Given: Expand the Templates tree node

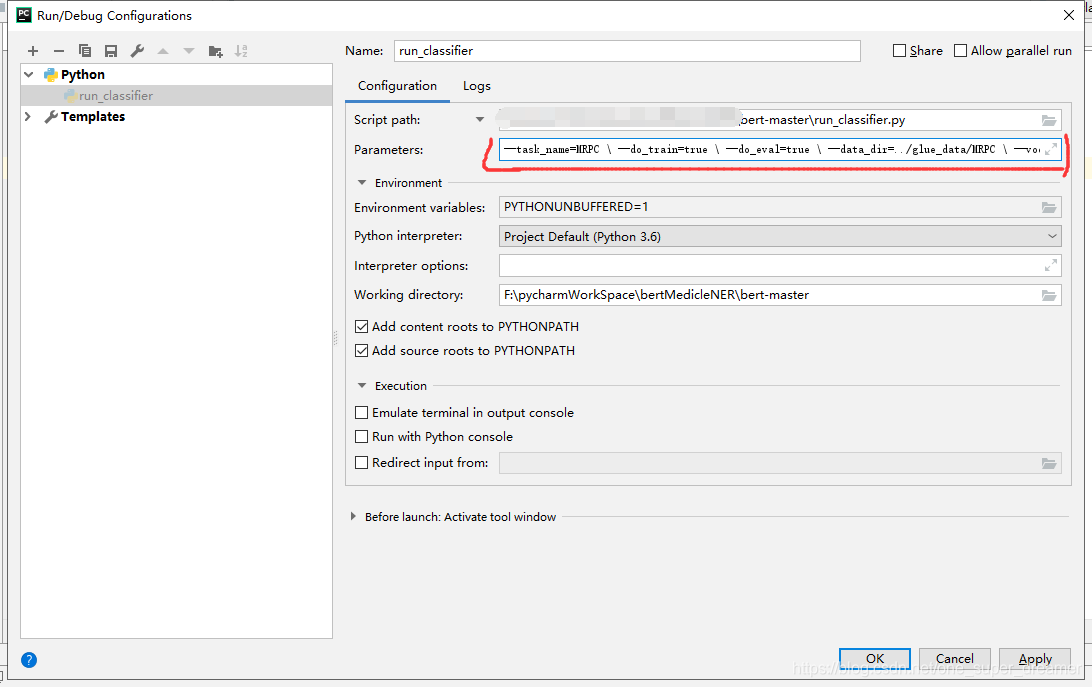Looking at the screenshot, I should [28, 116].
